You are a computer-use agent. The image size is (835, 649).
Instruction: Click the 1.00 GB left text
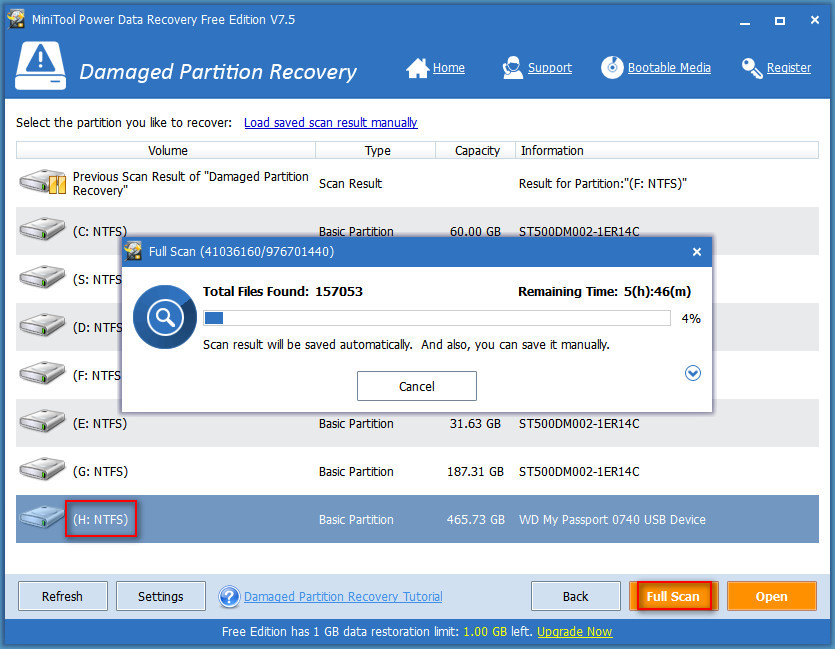(x=497, y=631)
